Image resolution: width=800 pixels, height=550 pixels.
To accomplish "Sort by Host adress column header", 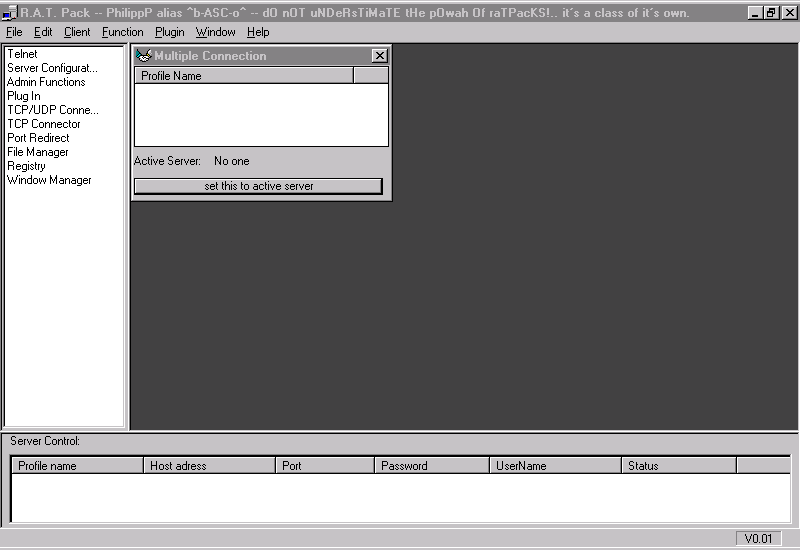I will (209, 465).
